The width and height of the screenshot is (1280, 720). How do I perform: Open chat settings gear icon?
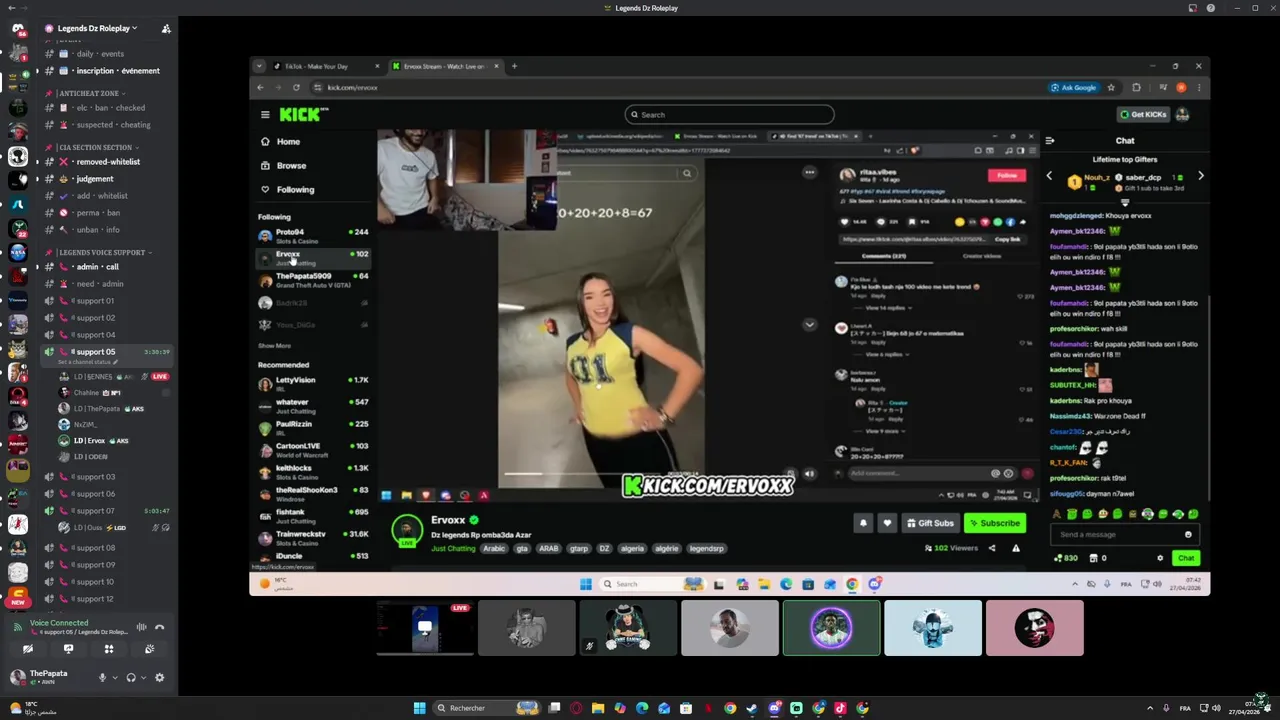[x=1160, y=558]
